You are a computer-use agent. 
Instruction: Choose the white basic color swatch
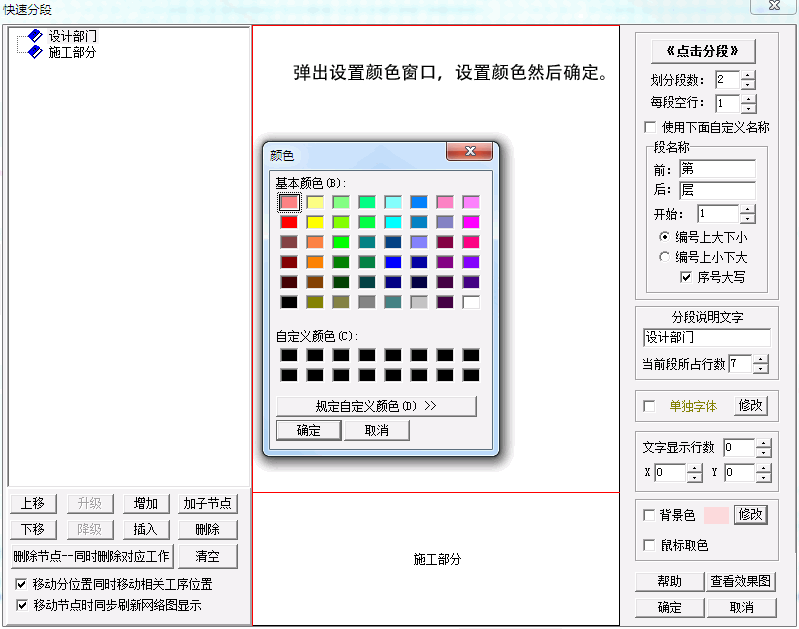pos(471,301)
